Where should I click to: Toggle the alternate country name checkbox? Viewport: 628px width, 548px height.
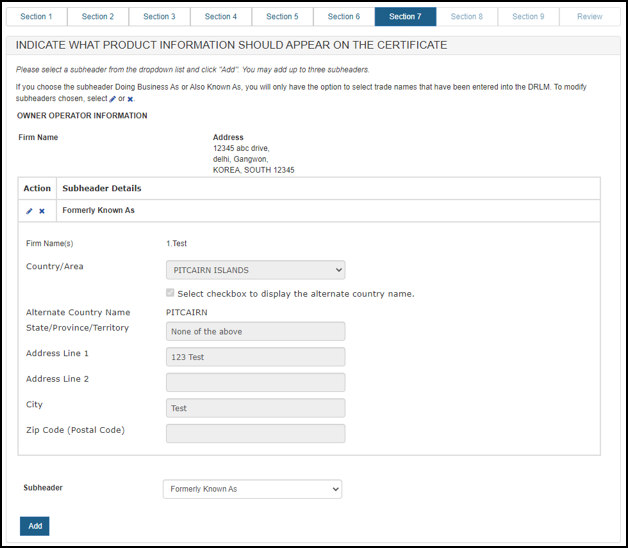pyautogui.click(x=171, y=293)
